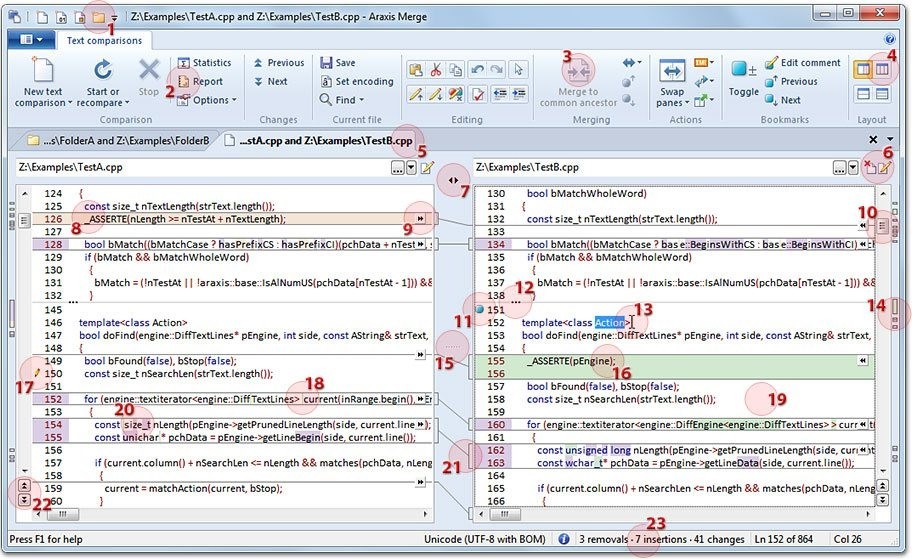
Task: Click the Save icon in Current file group
Action: (326, 63)
